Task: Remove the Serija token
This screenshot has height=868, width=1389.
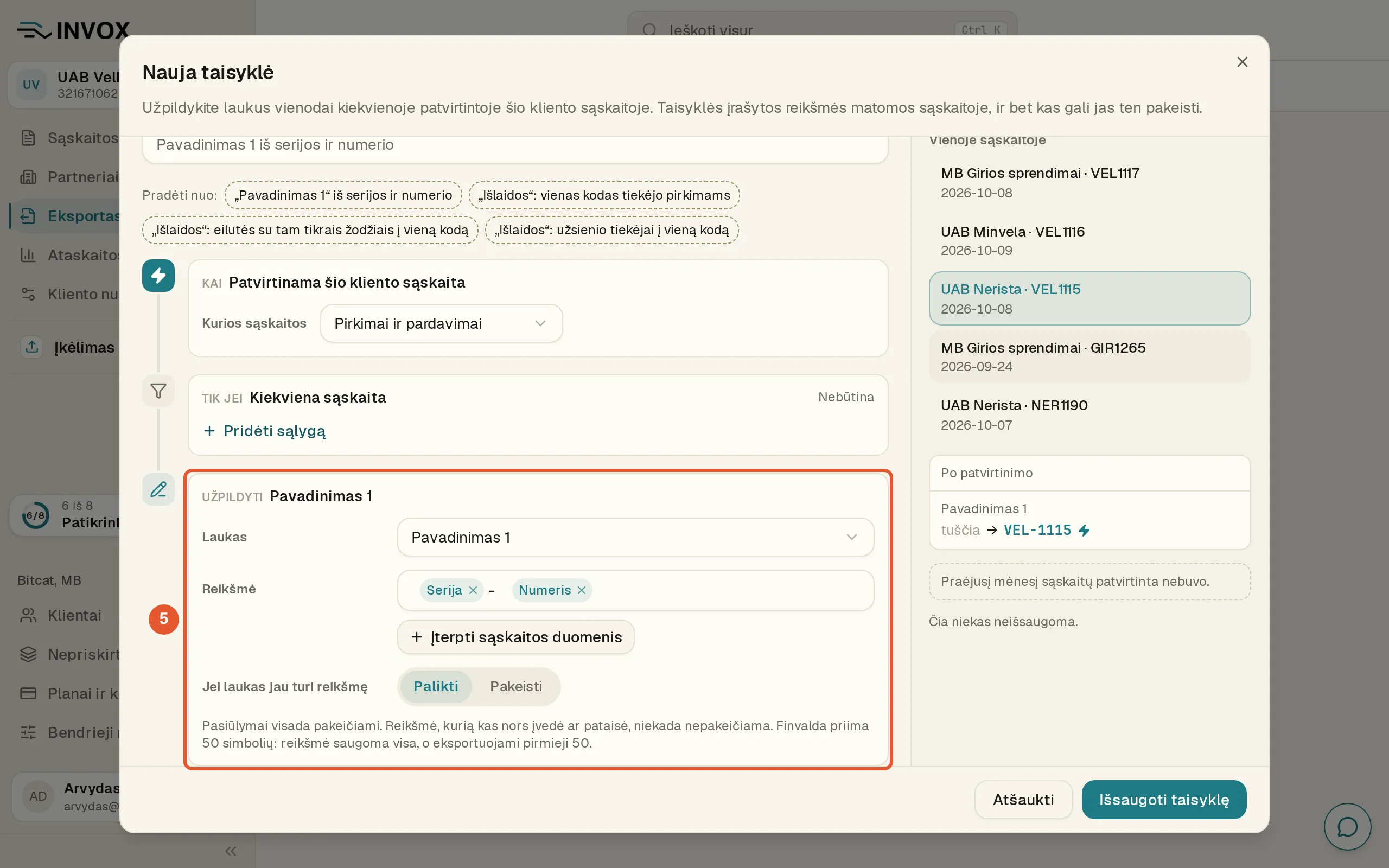Action: [473, 590]
